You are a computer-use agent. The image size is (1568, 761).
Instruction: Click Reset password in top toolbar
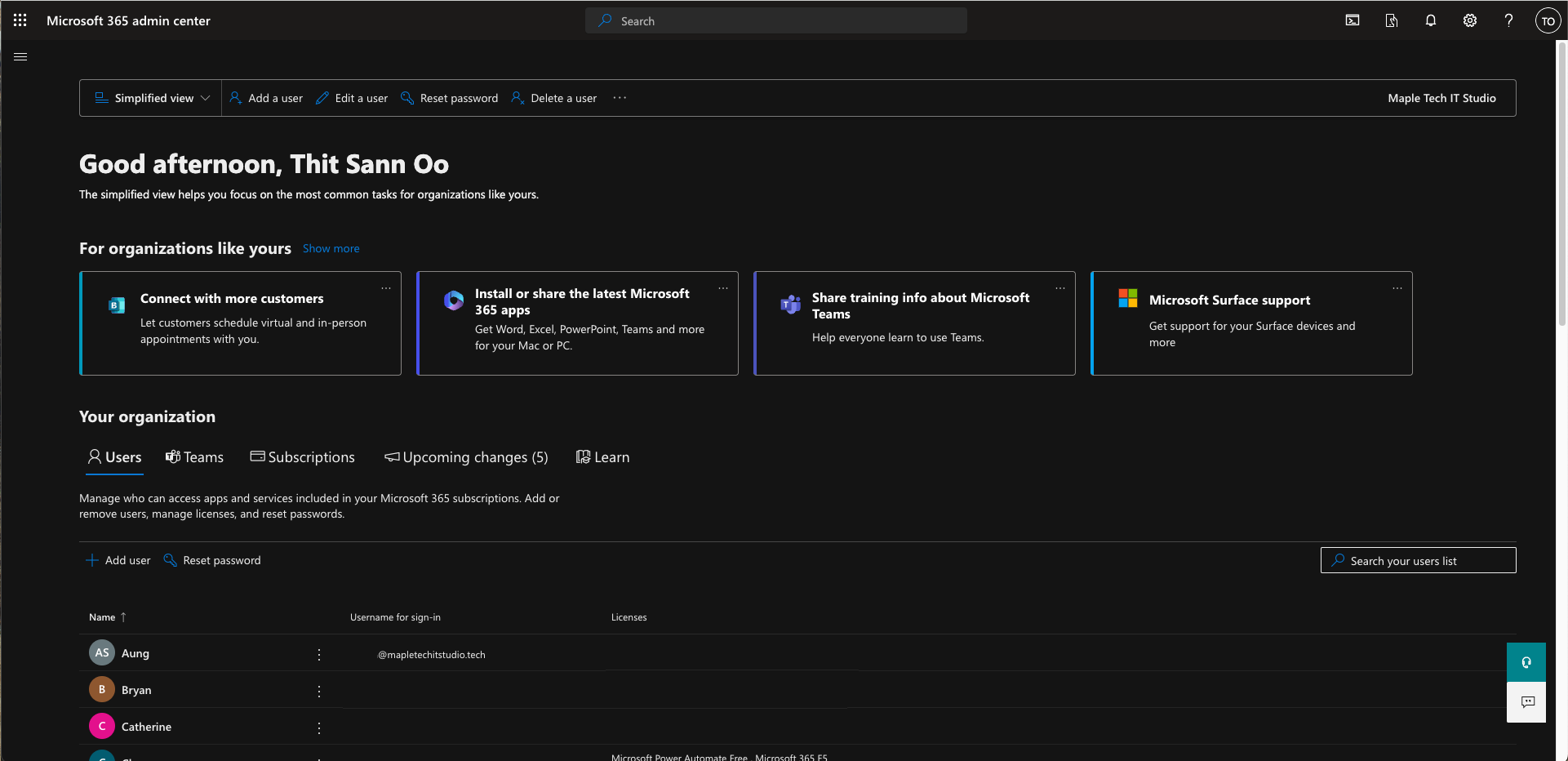[450, 98]
